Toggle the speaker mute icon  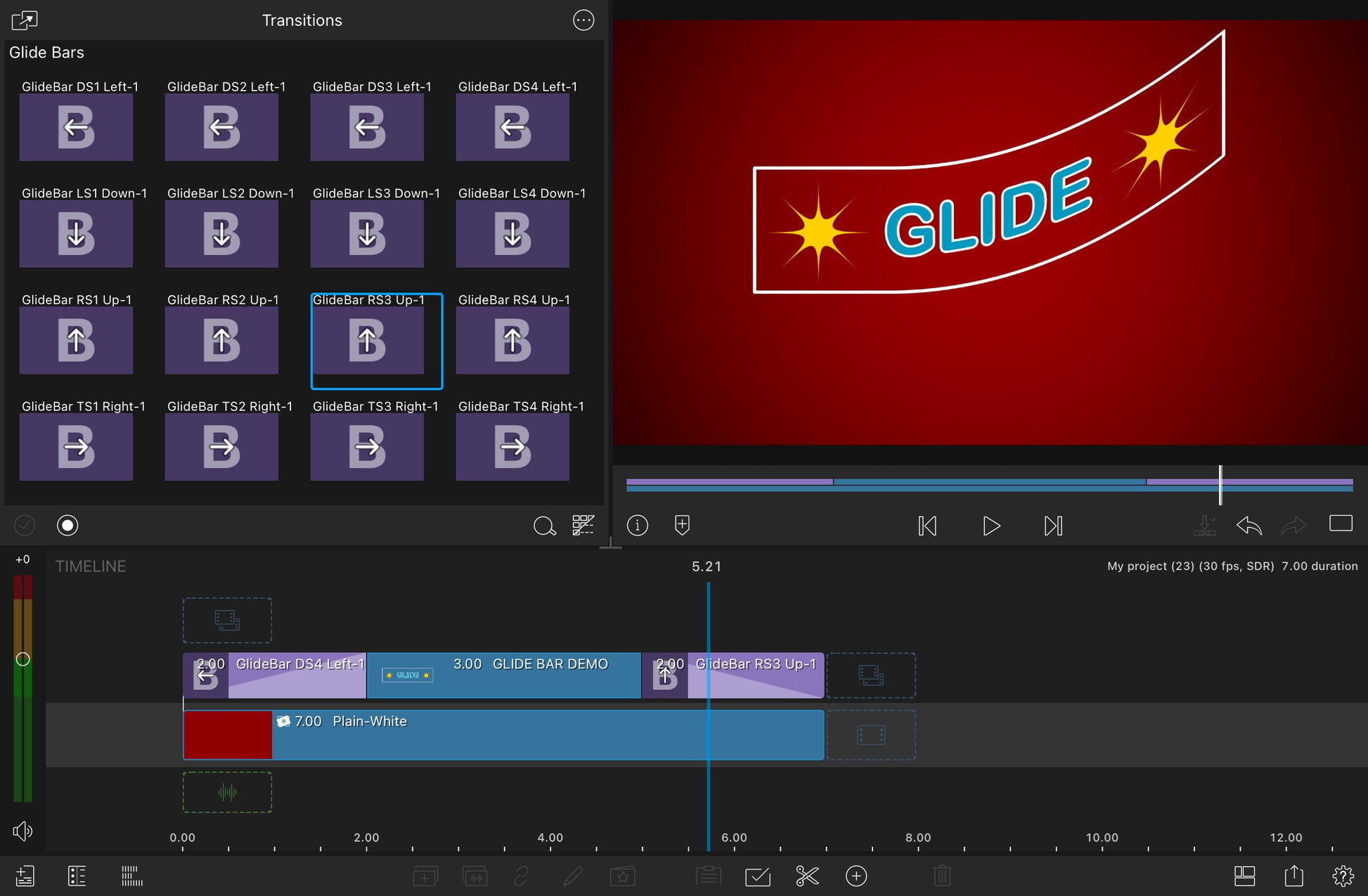[x=22, y=831]
